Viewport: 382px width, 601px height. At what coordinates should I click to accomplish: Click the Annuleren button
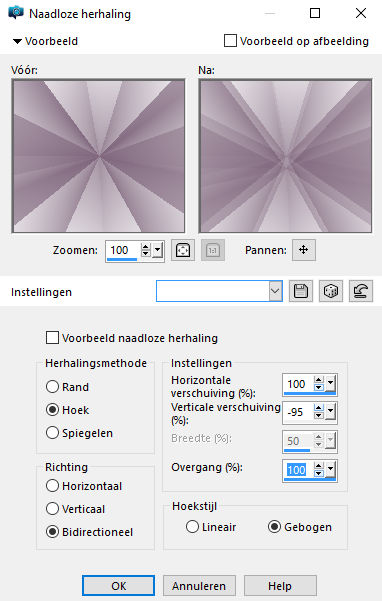point(199,586)
